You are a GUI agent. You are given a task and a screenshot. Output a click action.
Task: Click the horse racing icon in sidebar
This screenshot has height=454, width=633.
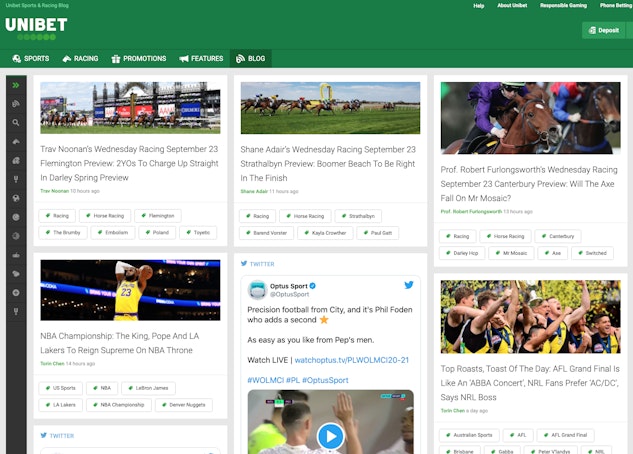click(16, 141)
